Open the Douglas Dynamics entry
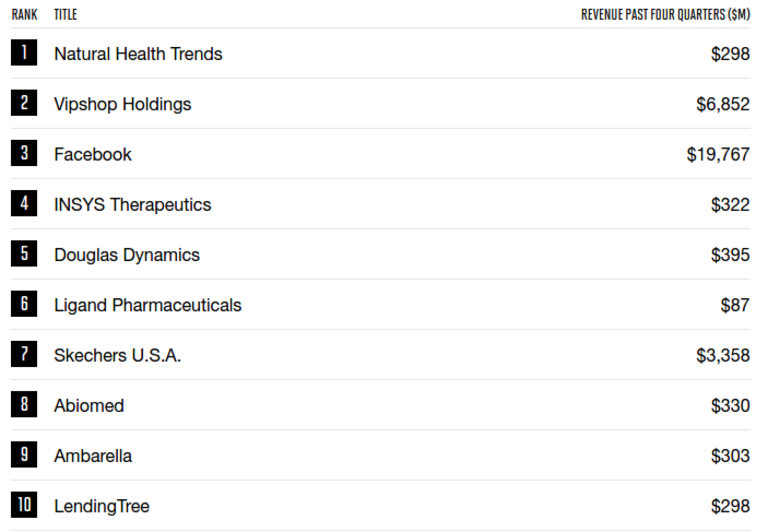 [x=127, y=255]
